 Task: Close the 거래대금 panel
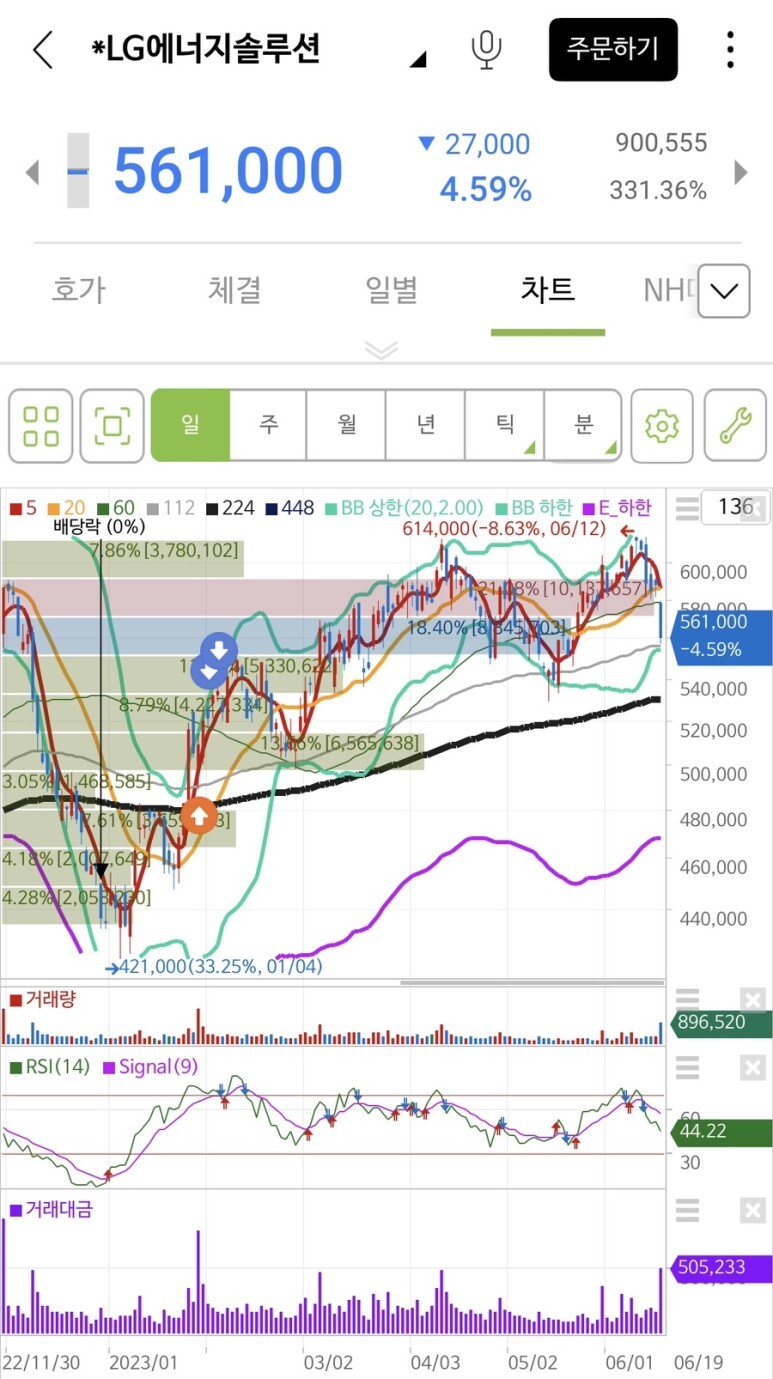[753, 1211]
